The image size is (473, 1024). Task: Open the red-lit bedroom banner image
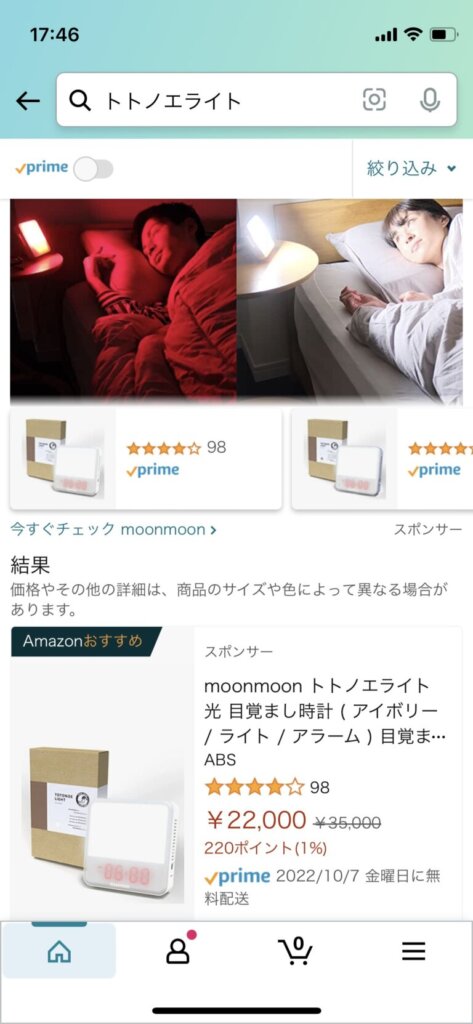[x=123, y=299]
